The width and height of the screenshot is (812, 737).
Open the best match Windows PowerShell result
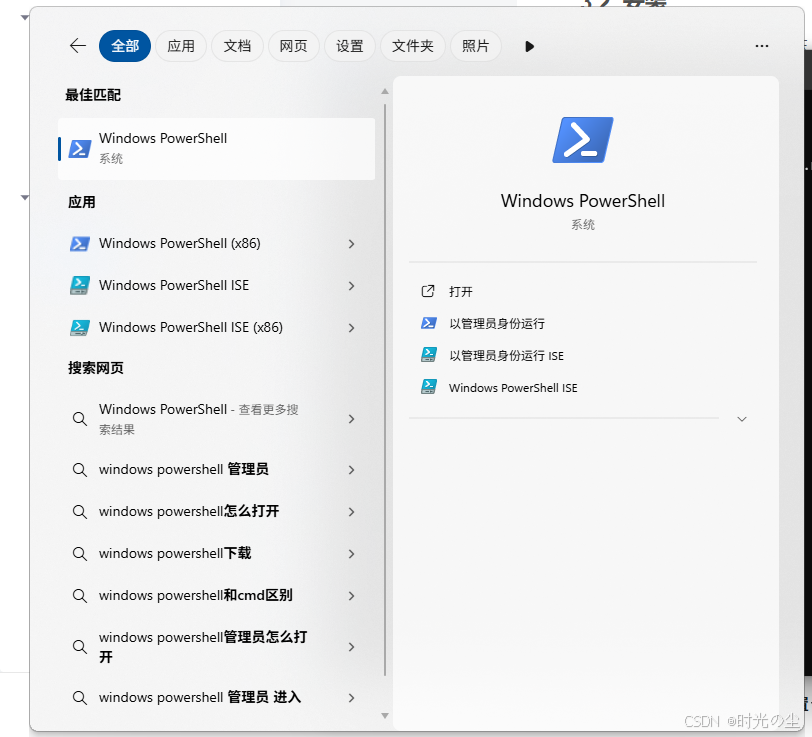click(216, 149)
